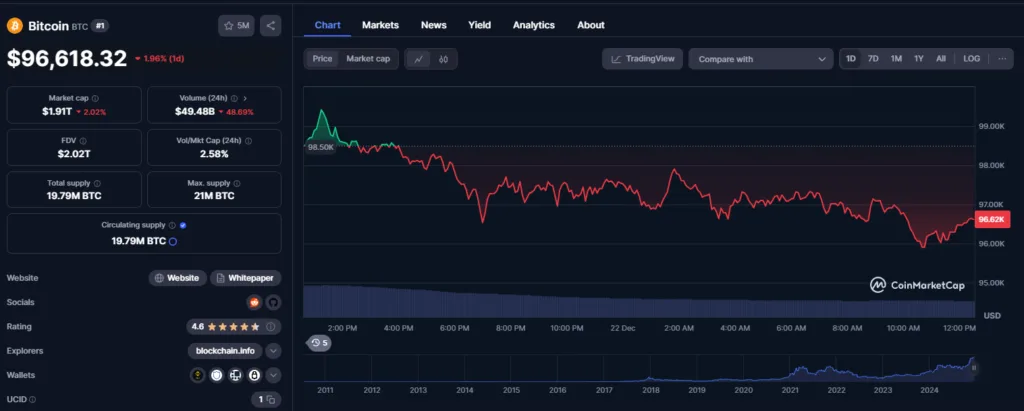The height and width of the screenshot is (411, 1024).
Task: Click the 21M BTC max supply value
Action: [x=214, y=196]
